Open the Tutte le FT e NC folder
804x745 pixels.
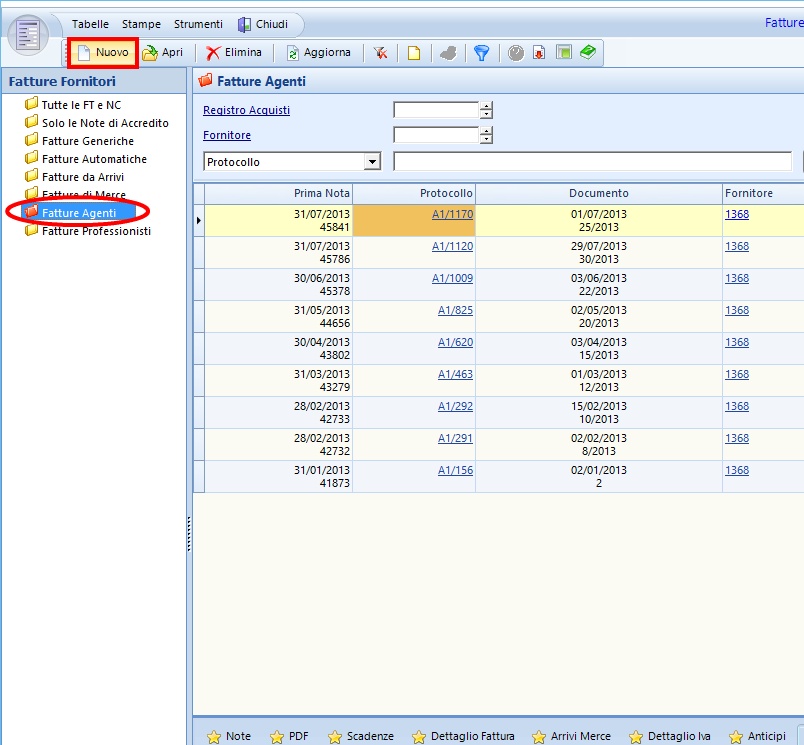click(81, 105)
